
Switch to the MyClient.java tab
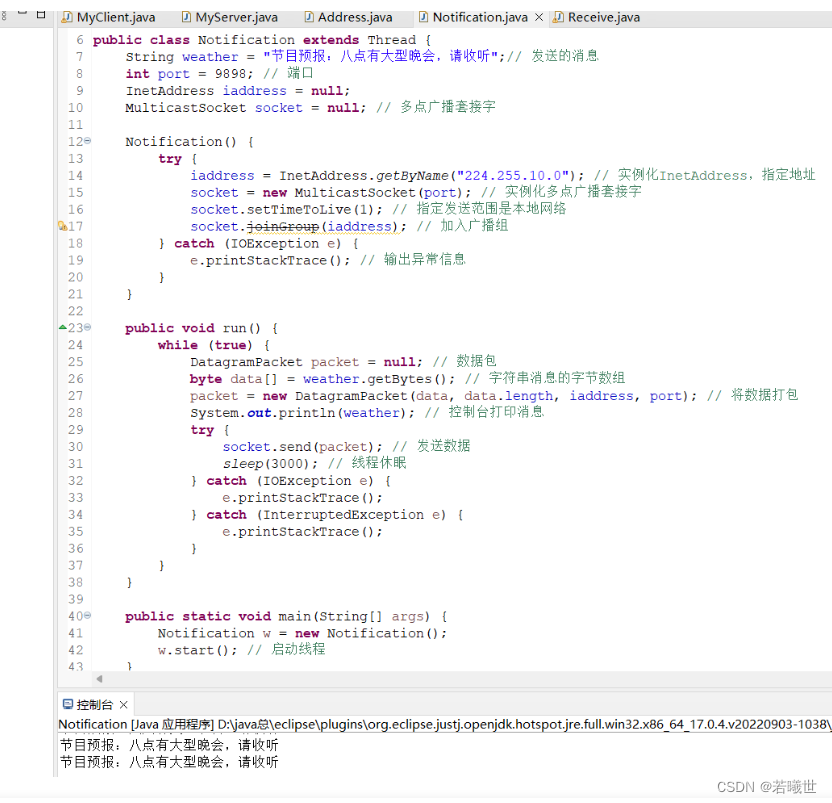tap(109, 18)
